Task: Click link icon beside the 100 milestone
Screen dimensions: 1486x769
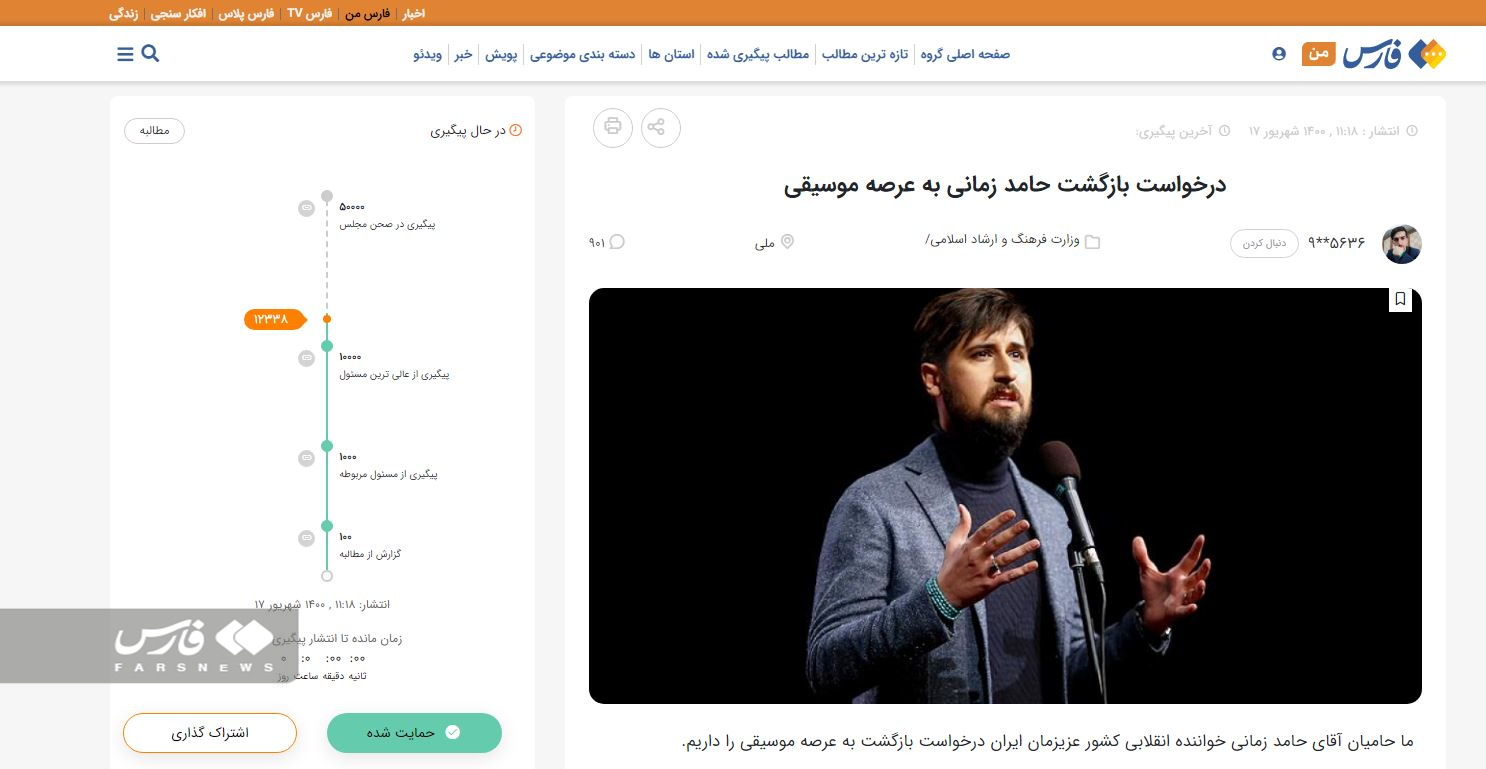Action: point(306,538)
